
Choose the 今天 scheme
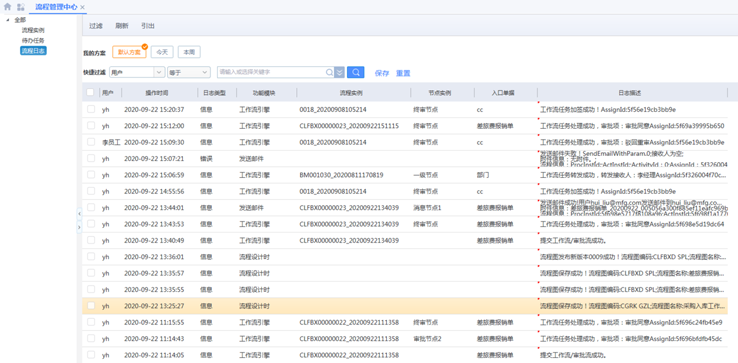pyautogui.click(x=162, y=52)
